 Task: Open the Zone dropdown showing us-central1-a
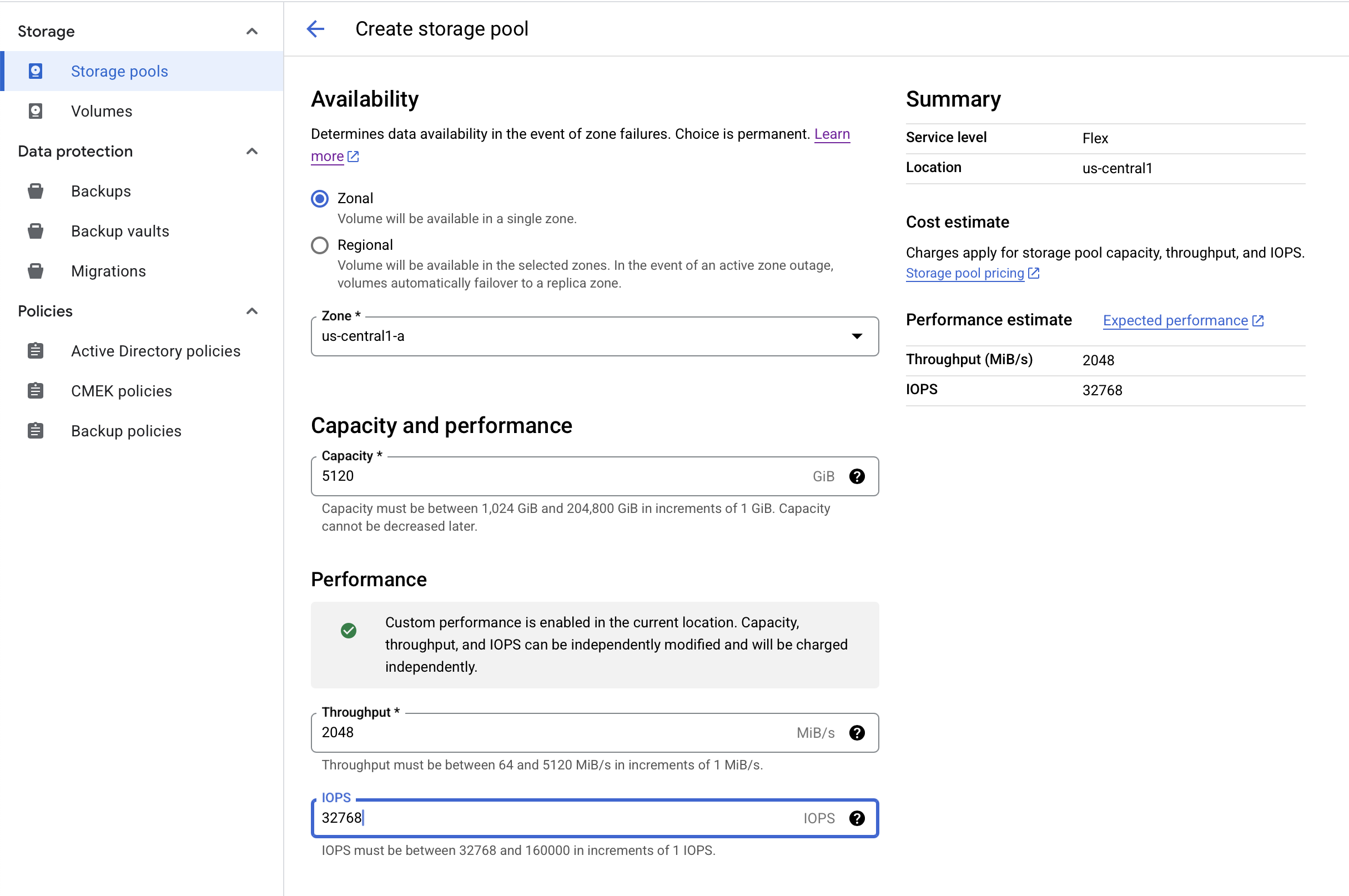coord(594,336)
